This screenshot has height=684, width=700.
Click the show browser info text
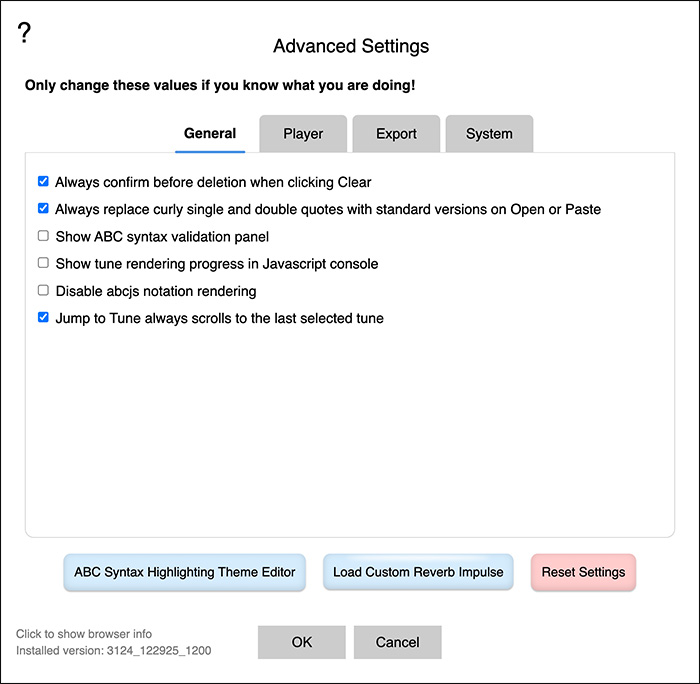84,634
